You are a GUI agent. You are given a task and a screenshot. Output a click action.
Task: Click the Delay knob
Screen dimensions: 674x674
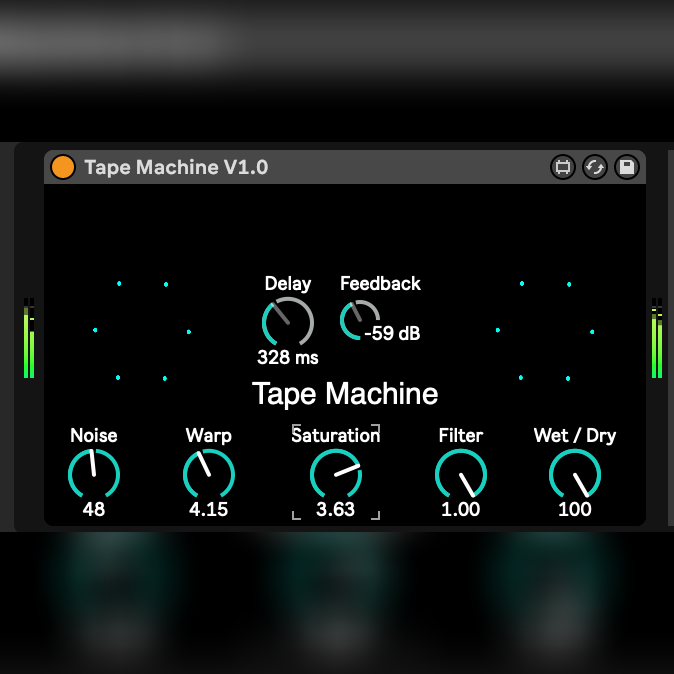(287, 322)
